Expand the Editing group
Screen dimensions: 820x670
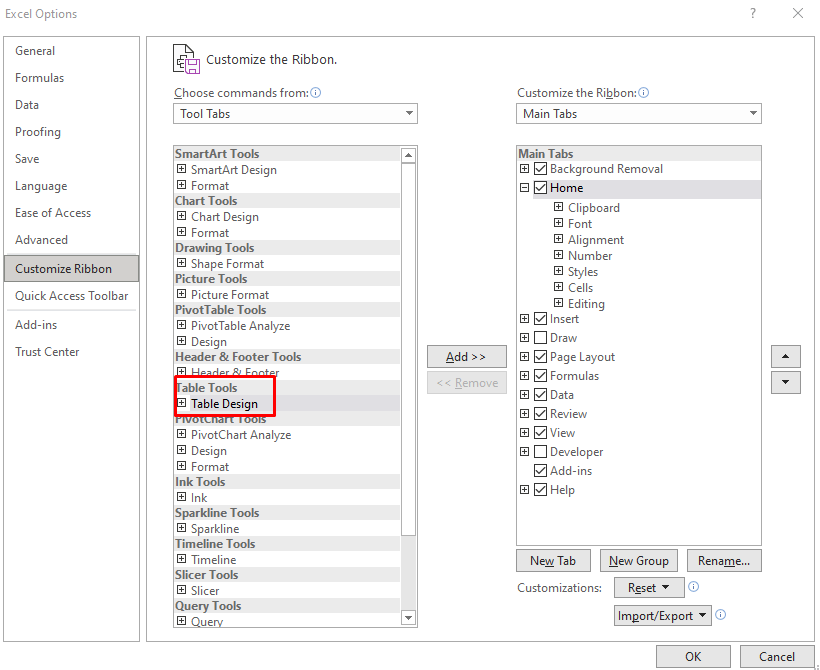click(559, 303)
